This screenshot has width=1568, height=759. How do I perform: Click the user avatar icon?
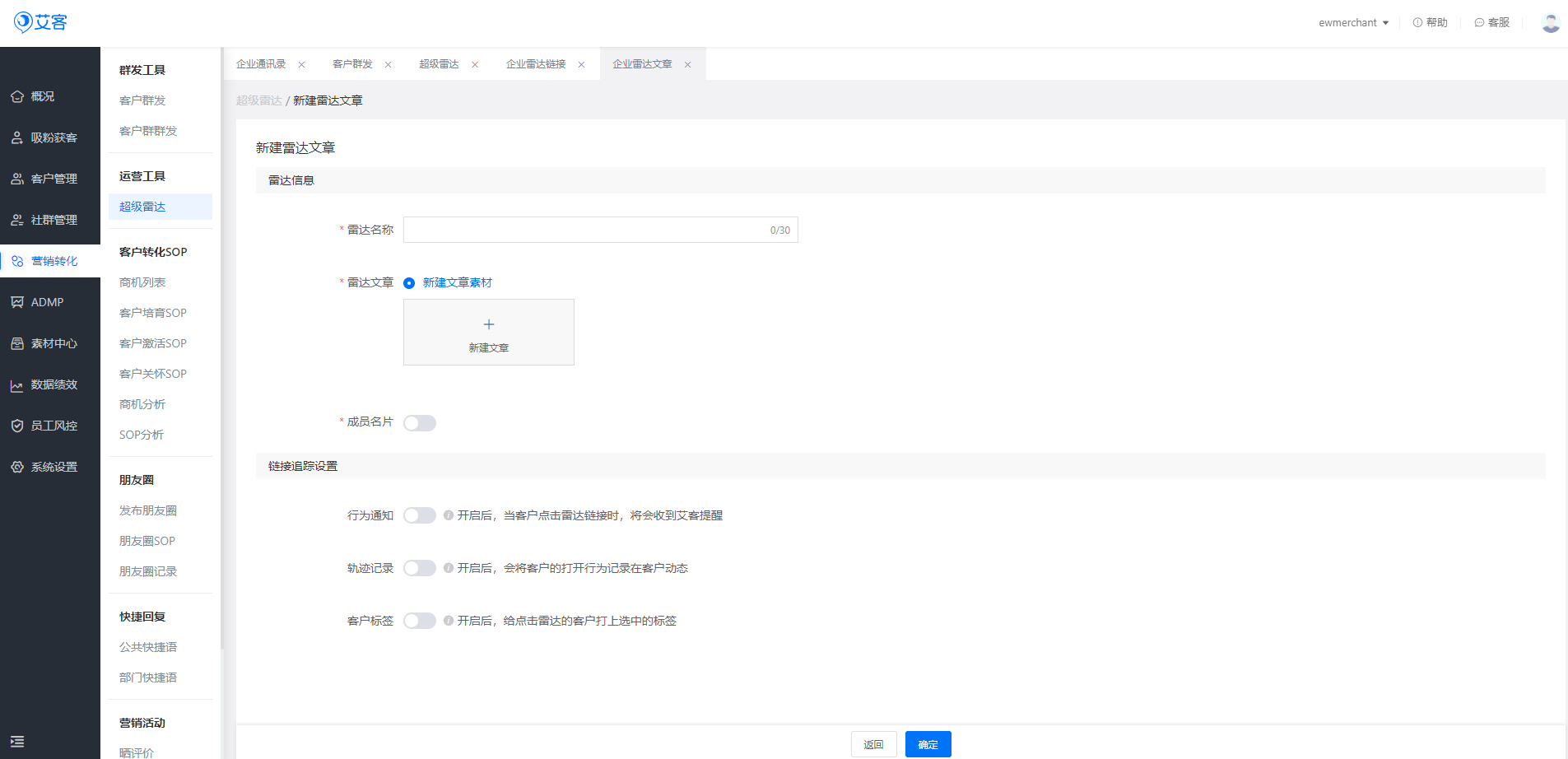pos(1550,22)
